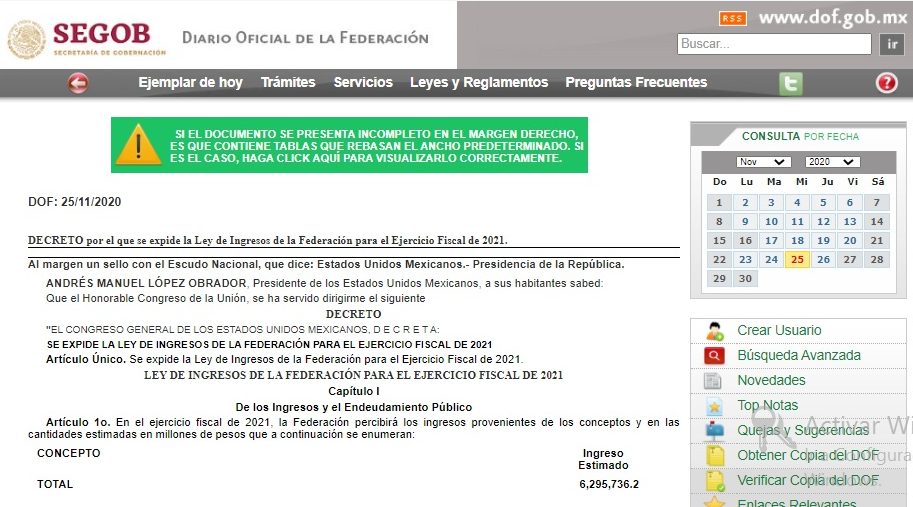The width and height of the screenshot is (913, 507).
Task: Open the Ejemplar de hoy menu
Action: click(190, 83)
